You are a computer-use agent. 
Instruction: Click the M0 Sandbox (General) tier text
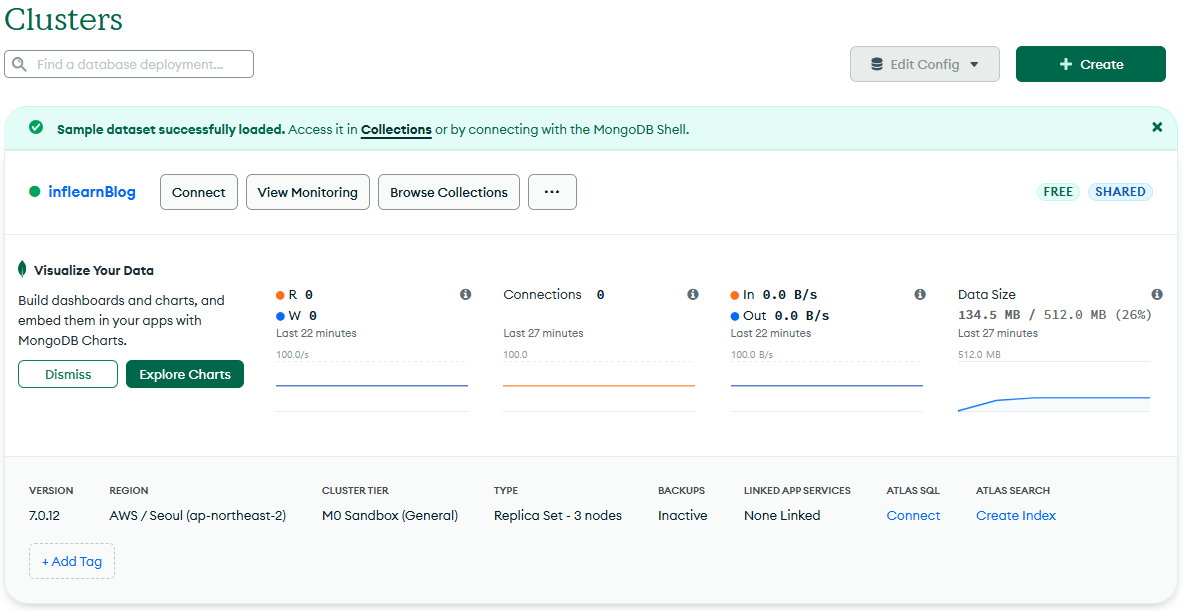click(390, 515)
